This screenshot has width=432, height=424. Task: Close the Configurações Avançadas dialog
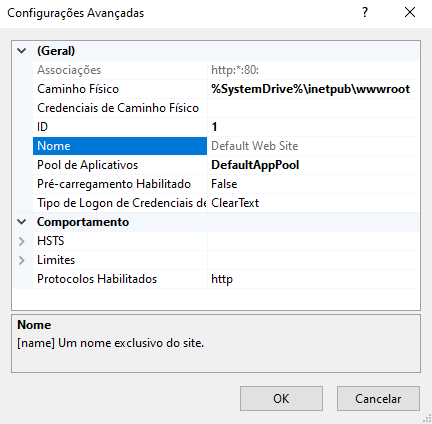[x=410, y=13]
